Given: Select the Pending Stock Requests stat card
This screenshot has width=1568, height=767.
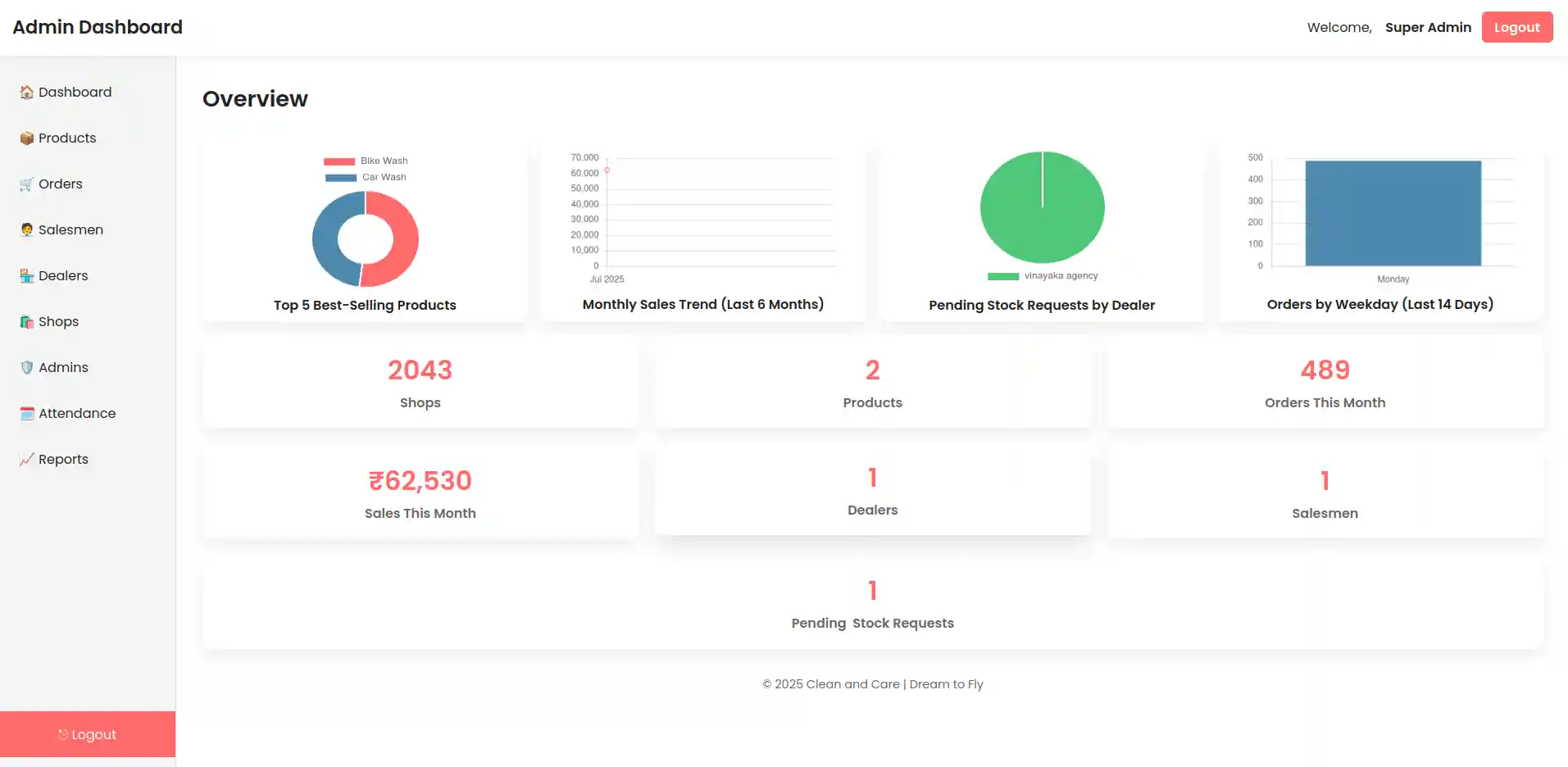Looking at the screenshot, I should coord(872,606).
